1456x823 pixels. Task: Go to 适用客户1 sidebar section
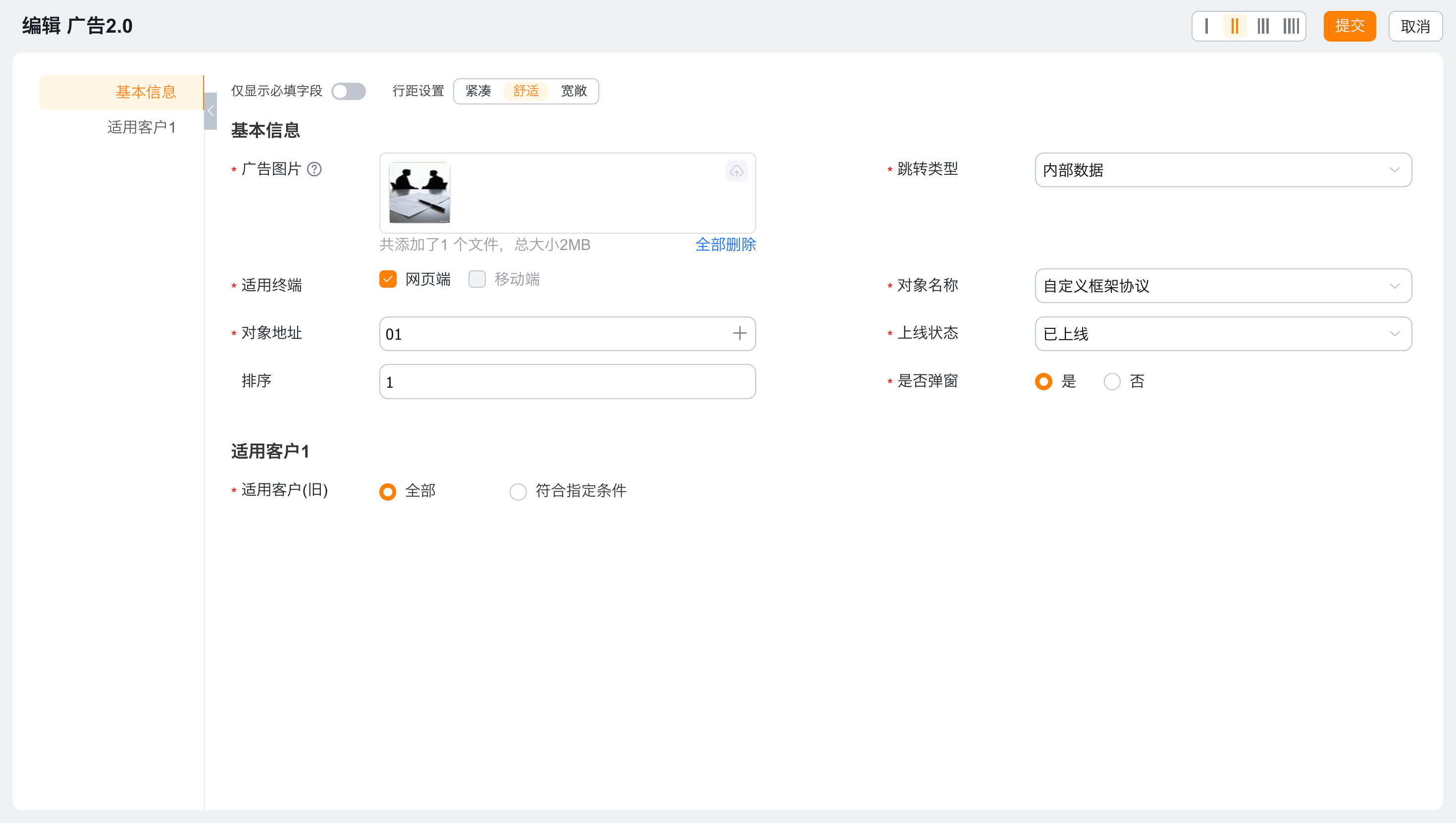point(141,127)
